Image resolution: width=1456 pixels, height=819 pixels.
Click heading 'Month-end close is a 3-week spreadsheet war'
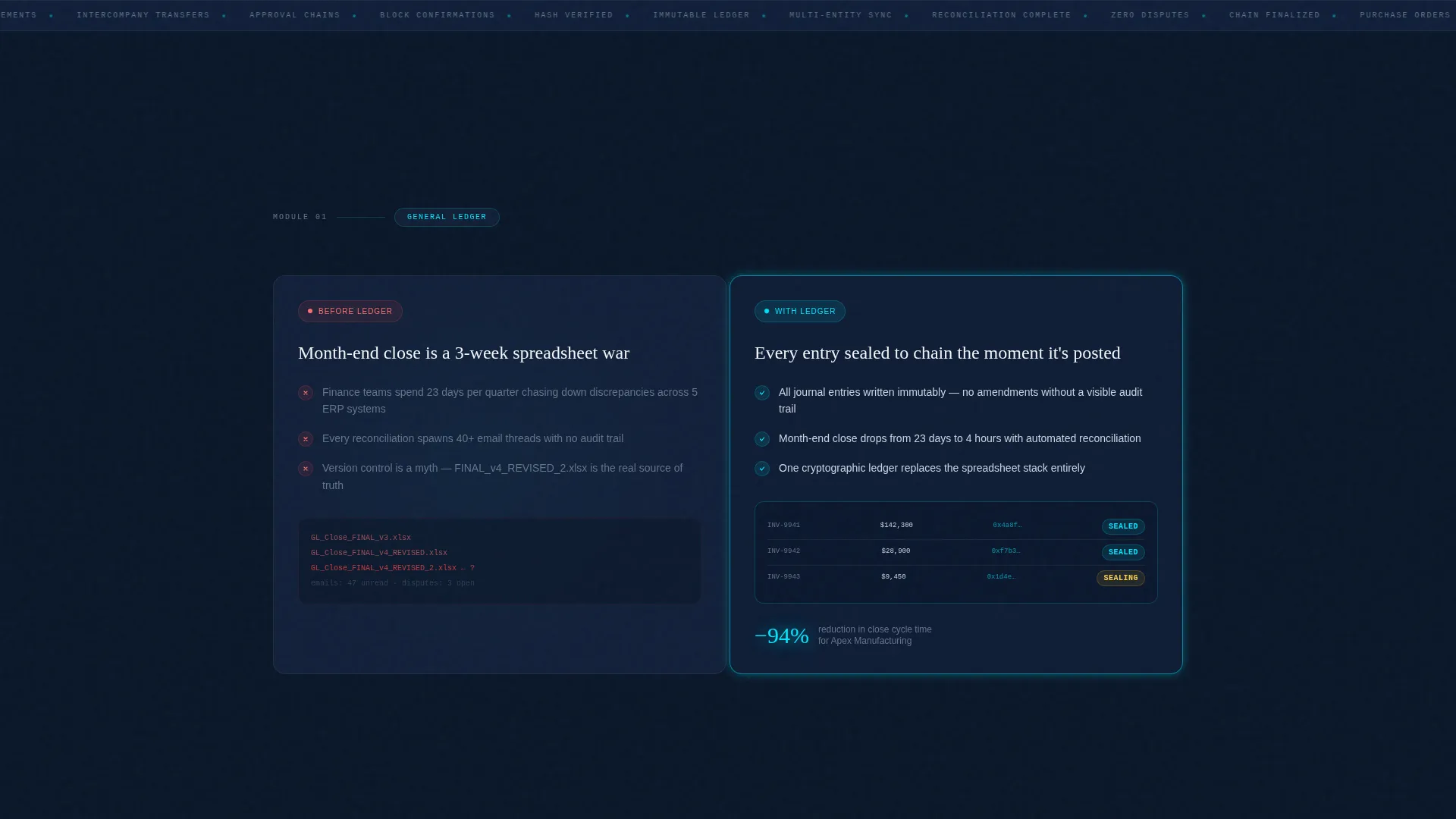click(x=463, y=353)
